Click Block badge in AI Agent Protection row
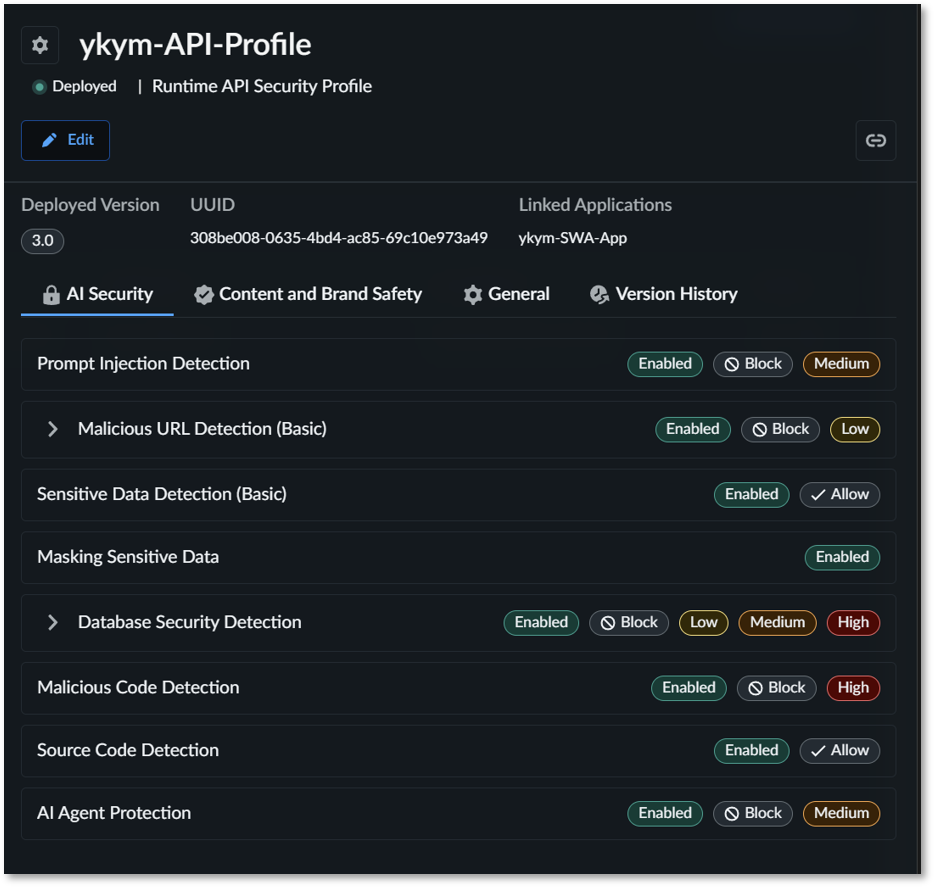The width and height of the screenshot is (934, 887). 753,813
